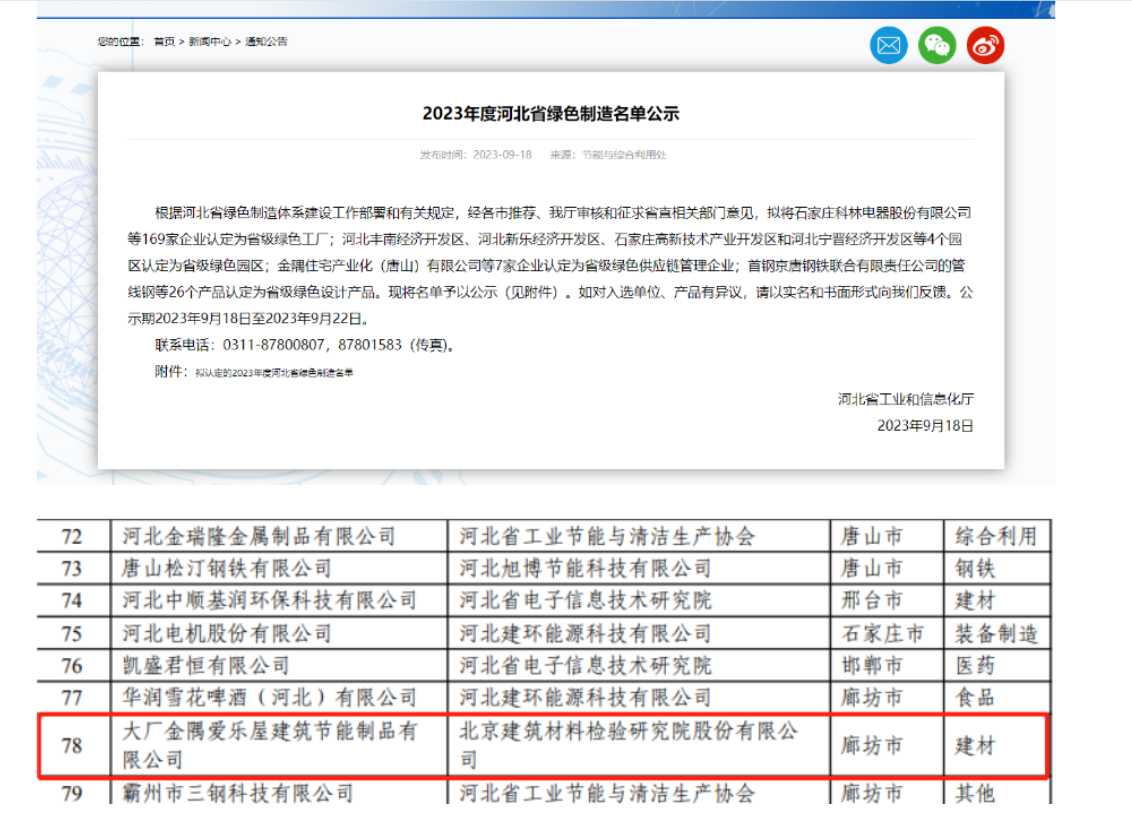
Task: Select 北京建筑材料检验研究院股份有限公司 cell
Action: (x=639, y=745)
